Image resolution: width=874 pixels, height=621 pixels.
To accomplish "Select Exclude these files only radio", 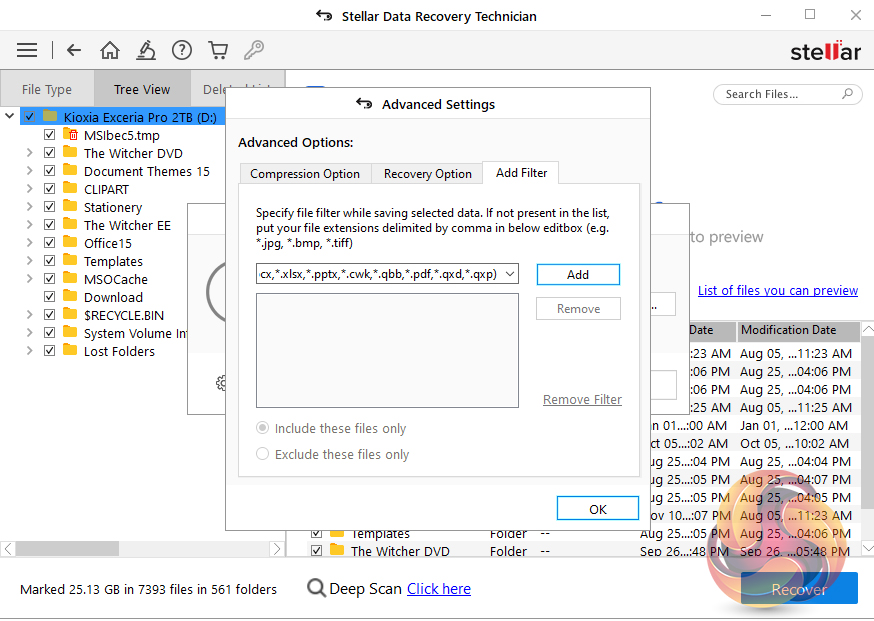I will click(262, 454).
